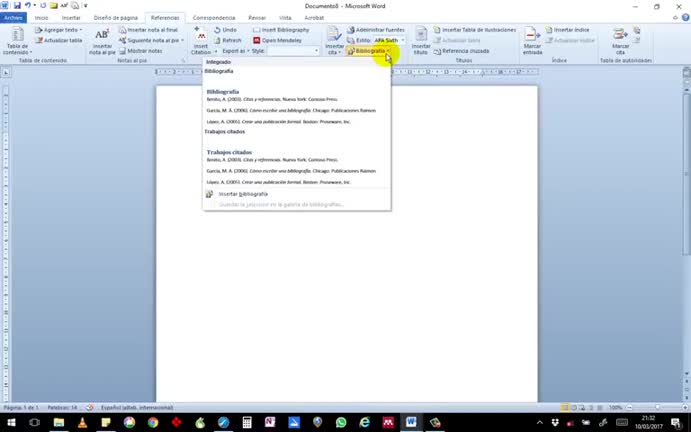Image resolution: width=691 pixels, height=432 pixels.
Task: Select Print Layout view in status bar
Action: (565, 408)
